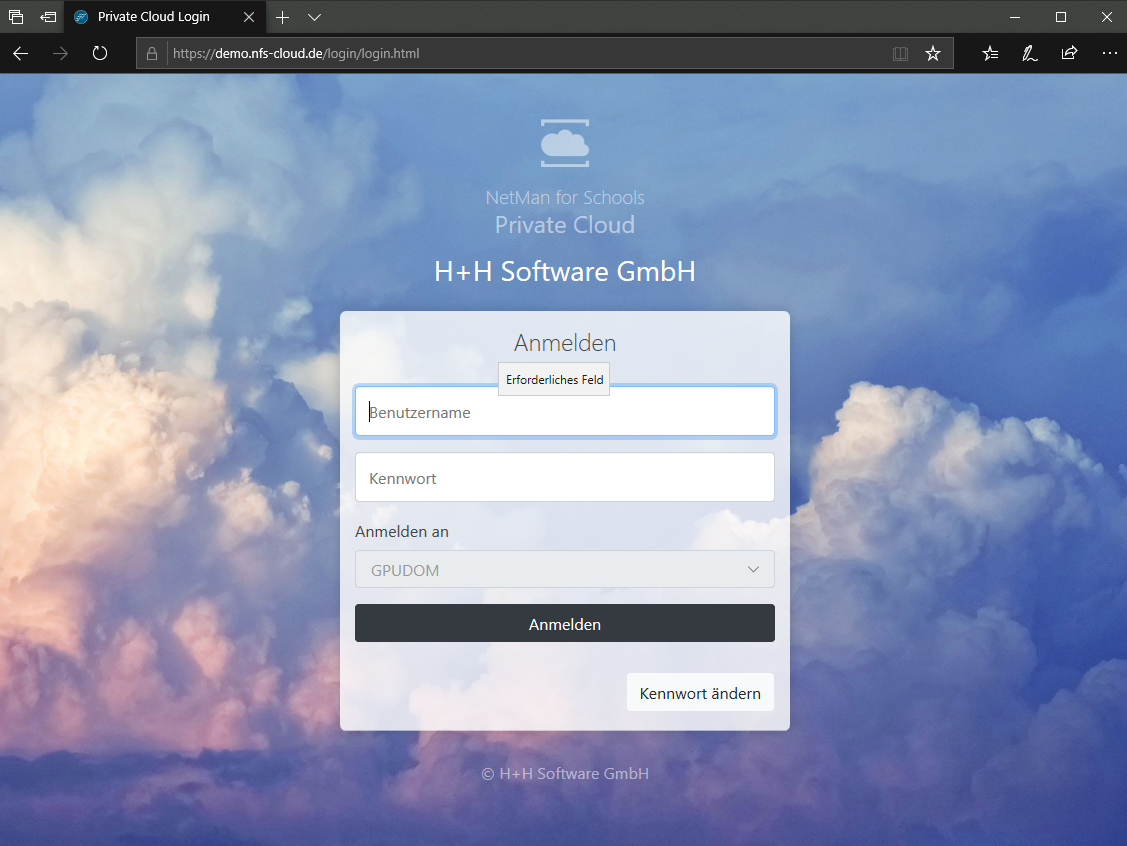Click into the Kennwort password field

click(x=565, y=477)
